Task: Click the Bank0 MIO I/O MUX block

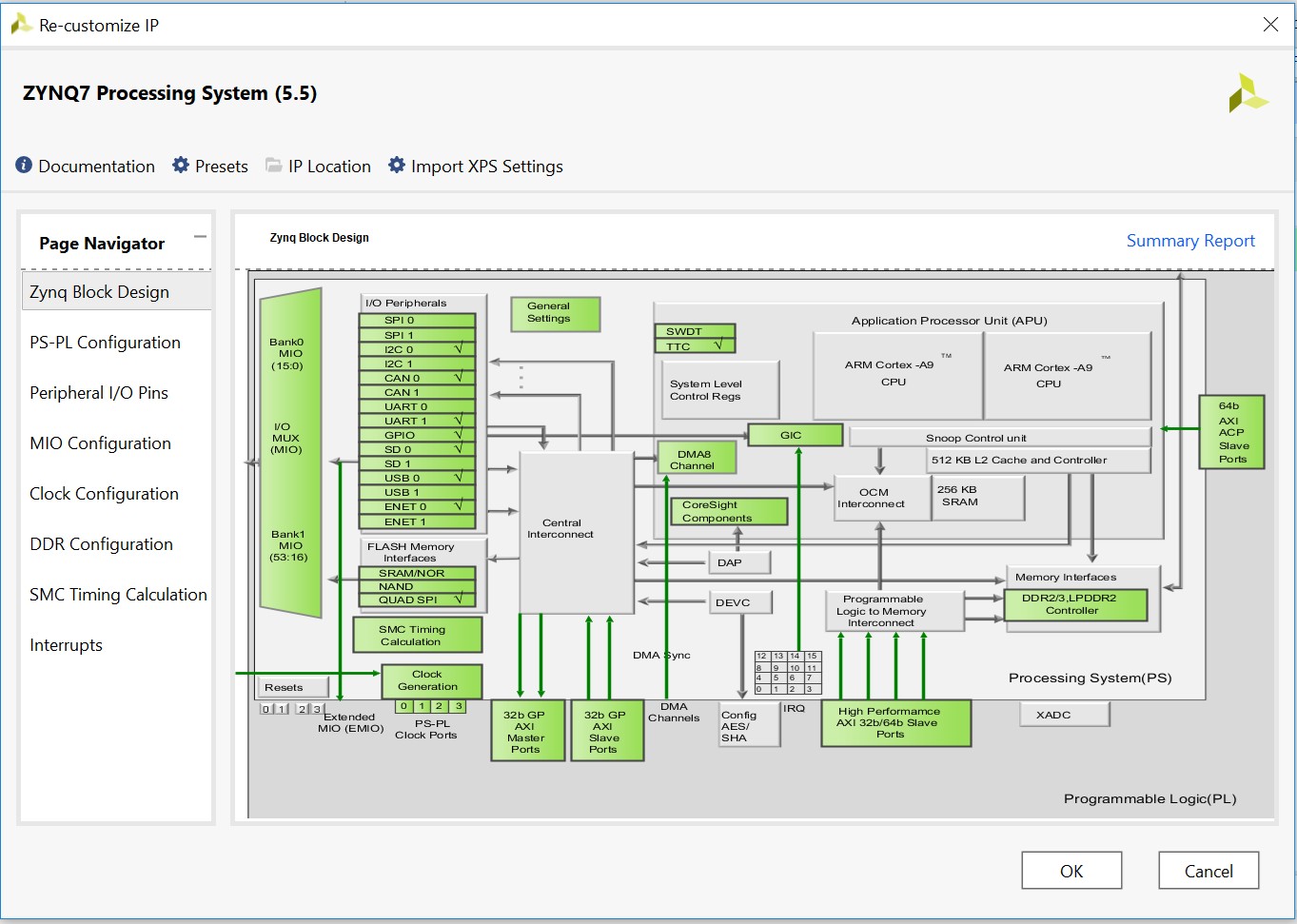Action: pyautogui.click(x=290, y=453)
